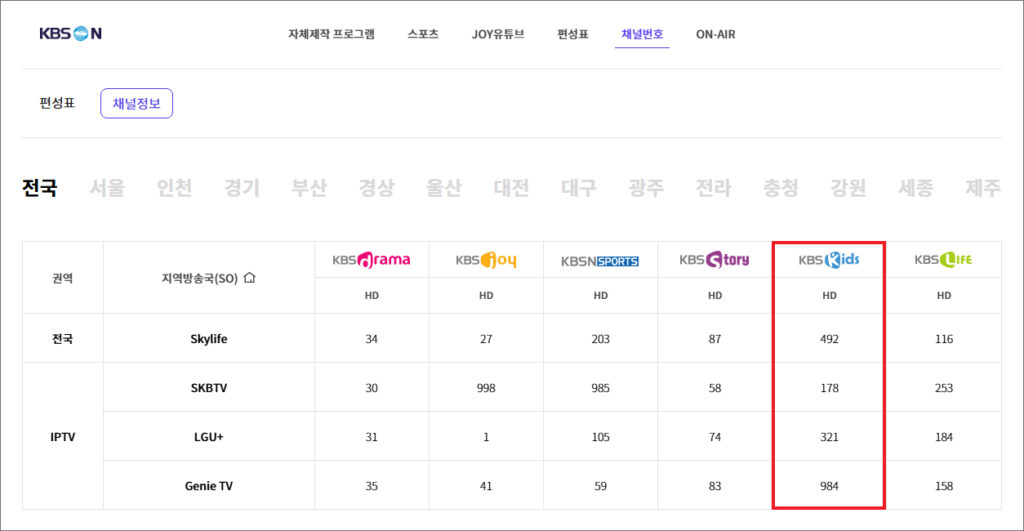The height and width of the screenshot is (531, 1024).
Task: Open the KBSN Sports channel logo
Action: click(x=600, y=261)
